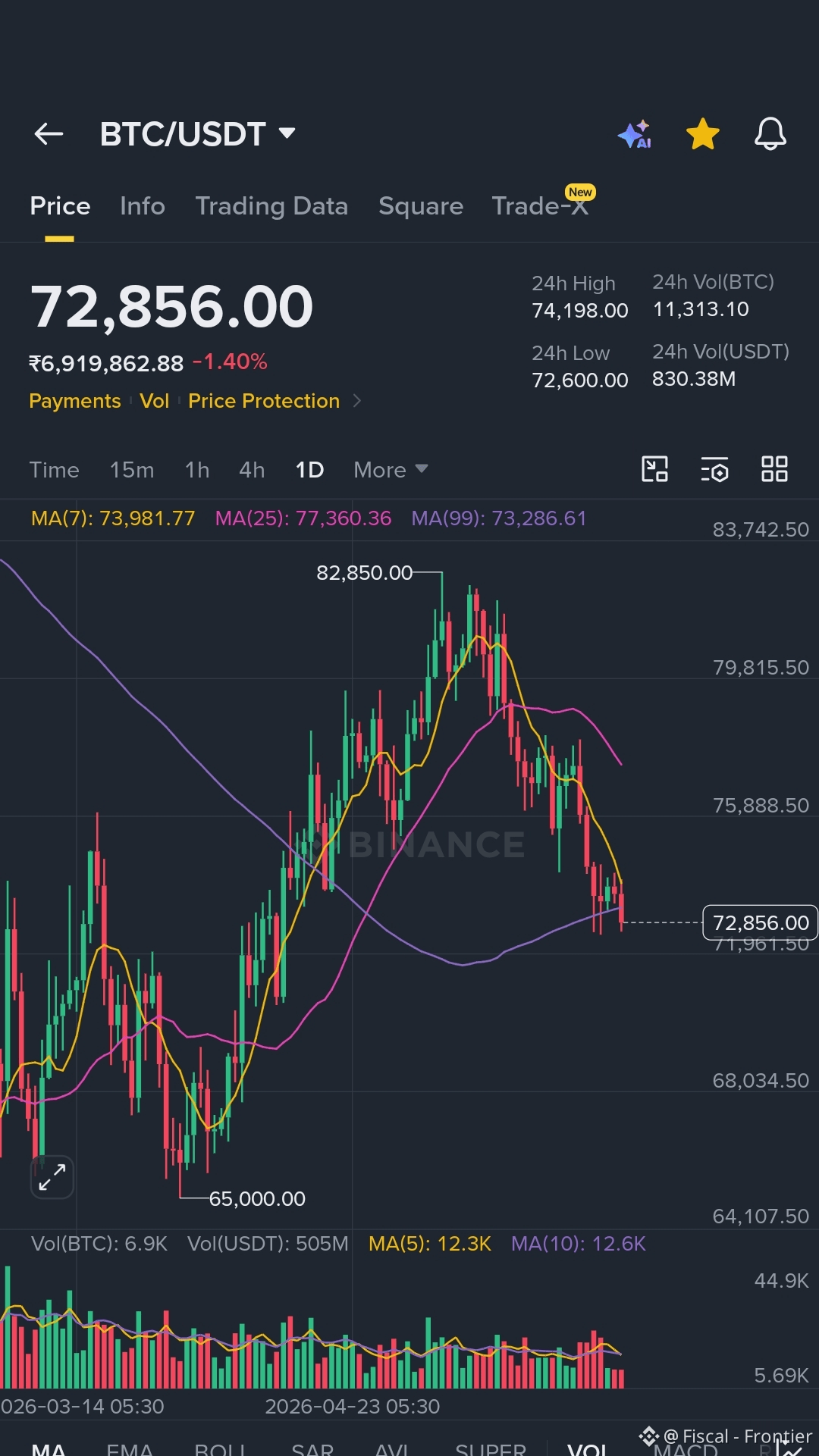Go back with the left arrow icon

(49, 134)
